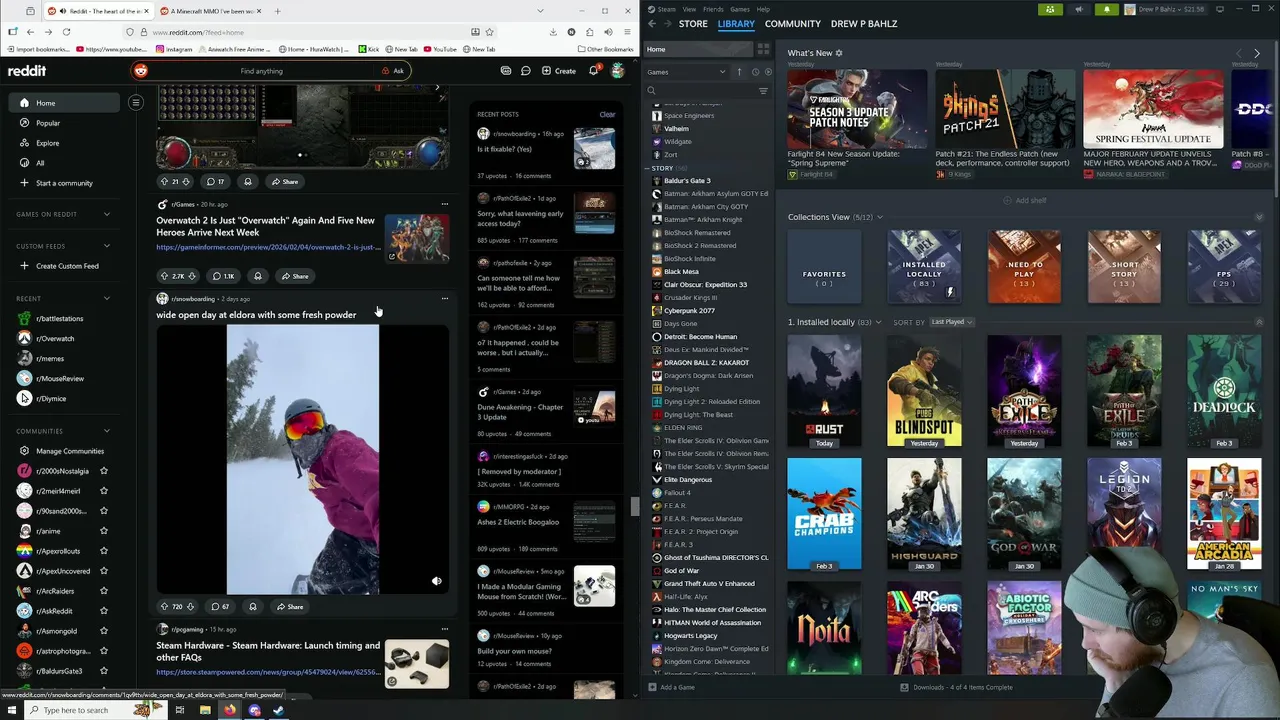The width and height of the screenshot is (1280, 720).
Task: Open Steam View menu
Action: coord(689,9)
